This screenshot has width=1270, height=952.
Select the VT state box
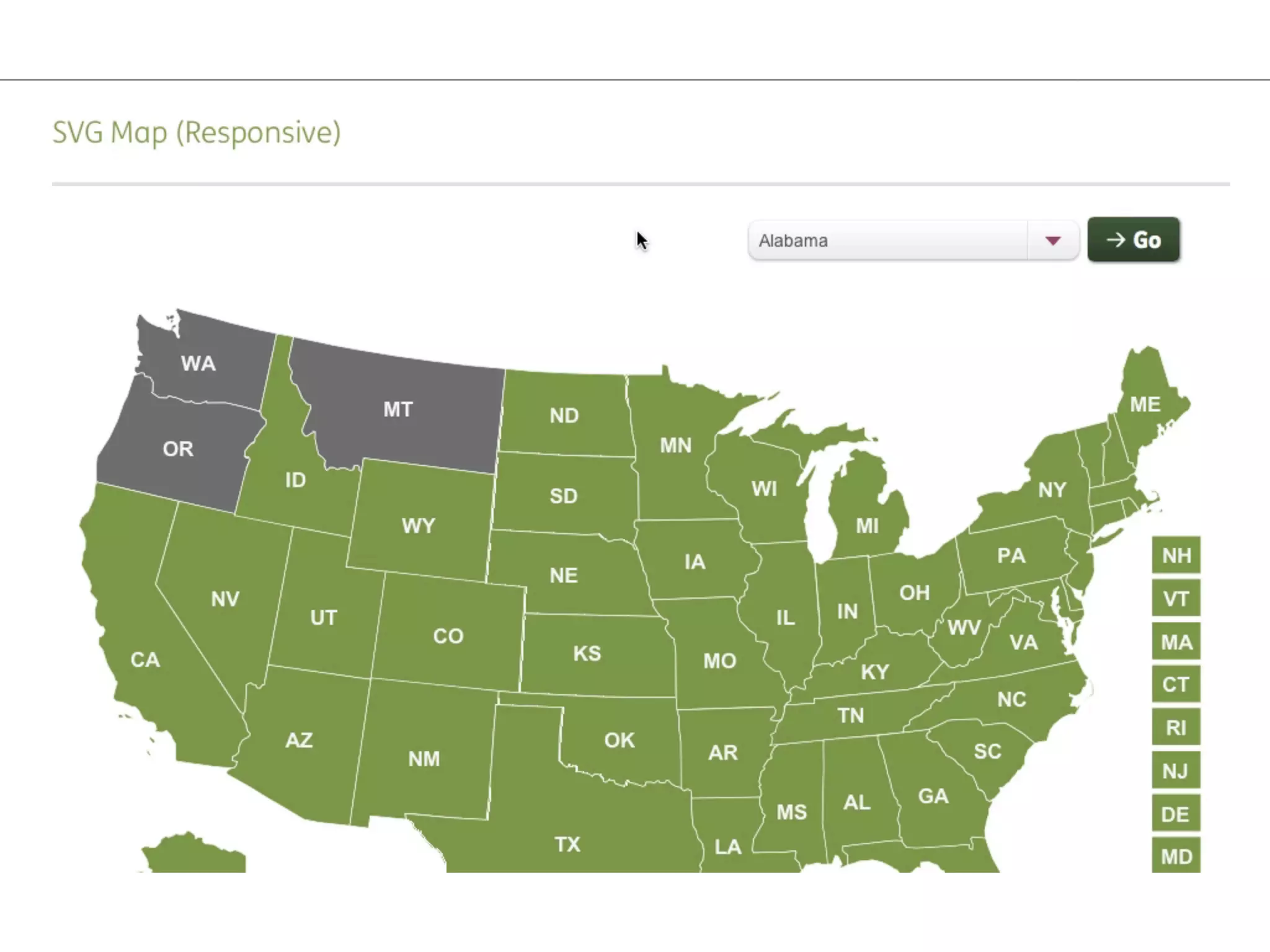(x=1176, y=599)
